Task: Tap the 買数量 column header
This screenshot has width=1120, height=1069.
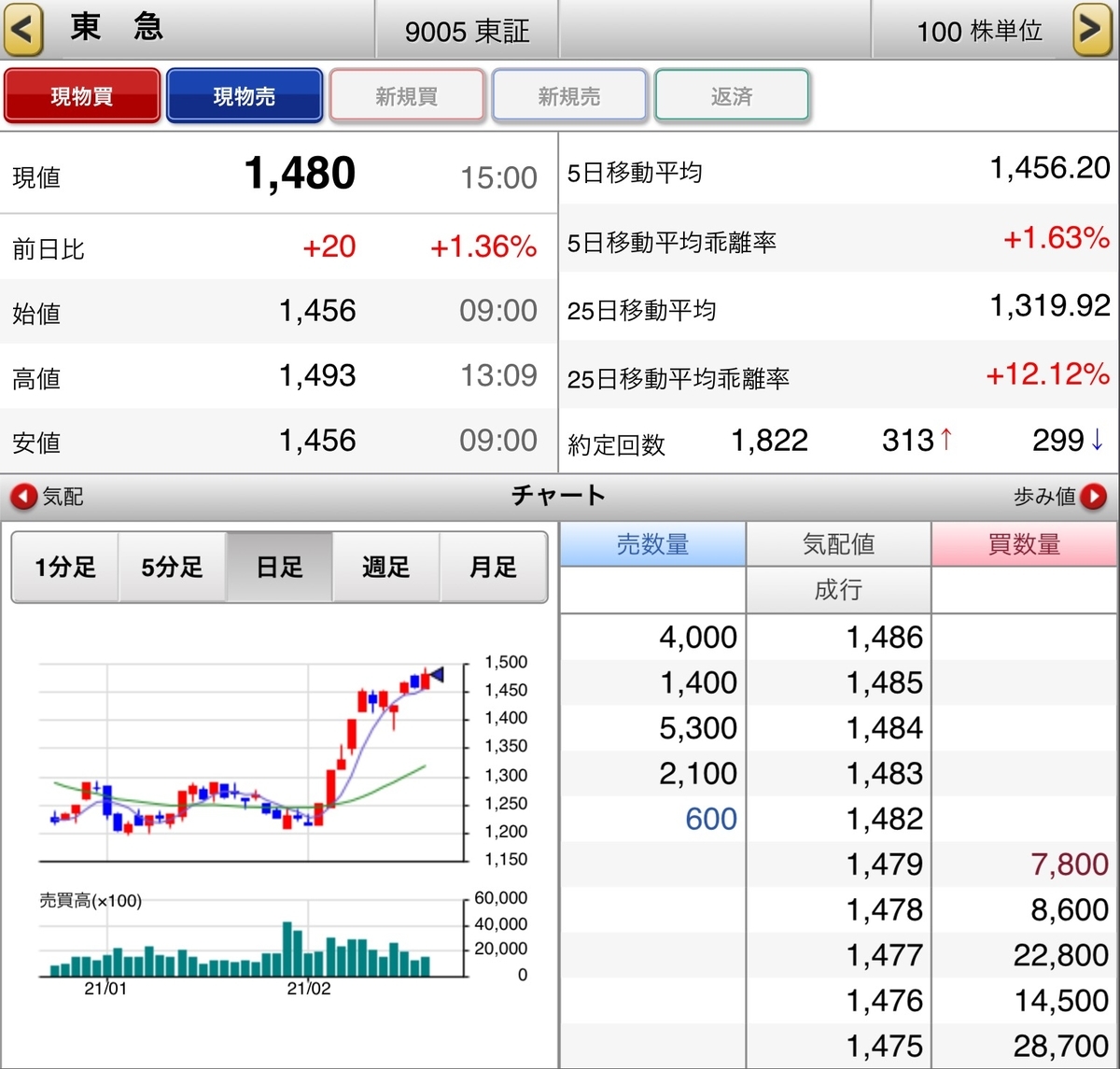Action: 1024,544
